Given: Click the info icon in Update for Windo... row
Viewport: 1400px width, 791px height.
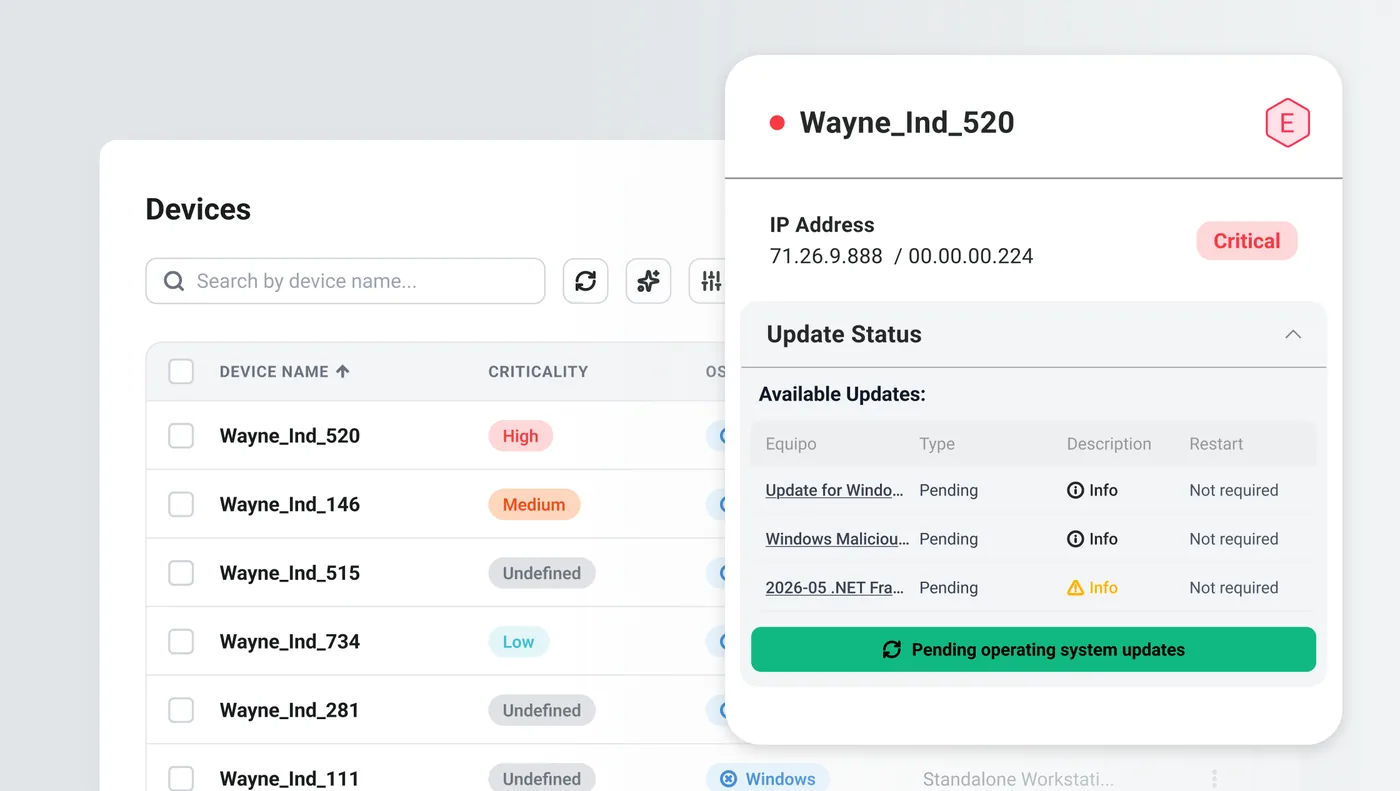Looking at the screenshot, I should tap(1075, 490).
